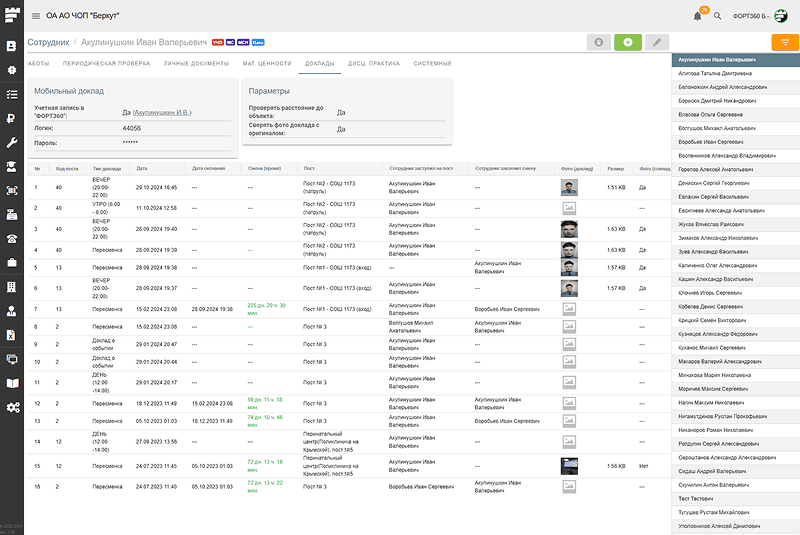800x535 pixels.
Task: Open the cash register sidebar icon
Action: [x=12, y=215]
